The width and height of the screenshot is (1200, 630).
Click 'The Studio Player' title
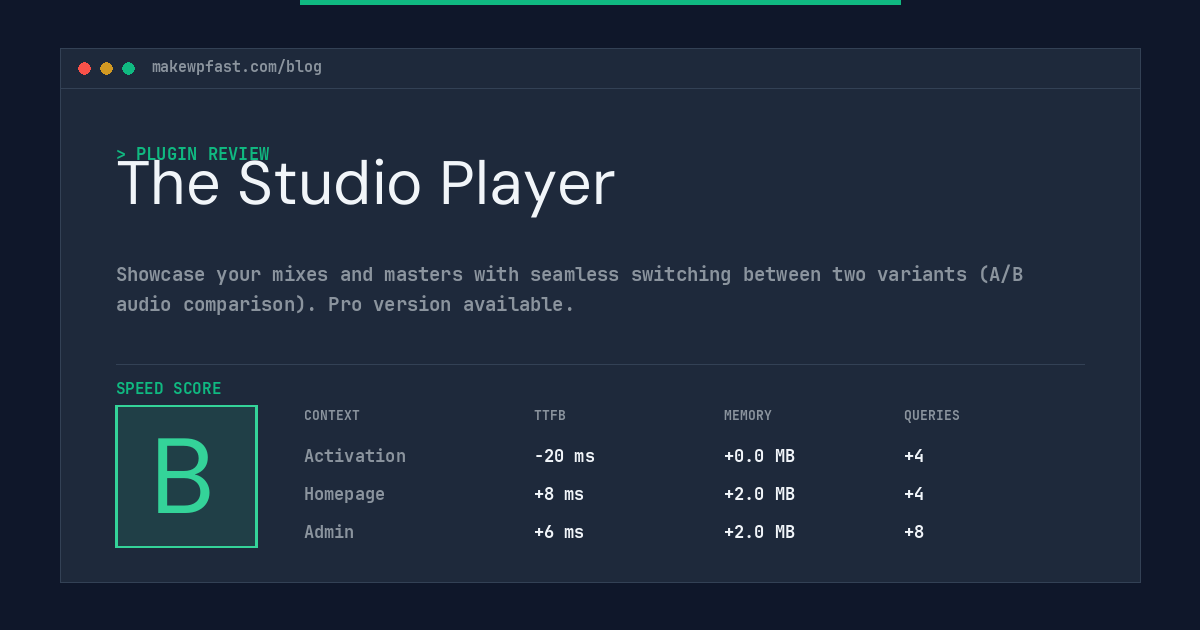pyautogui.click(x=366, y=184)
